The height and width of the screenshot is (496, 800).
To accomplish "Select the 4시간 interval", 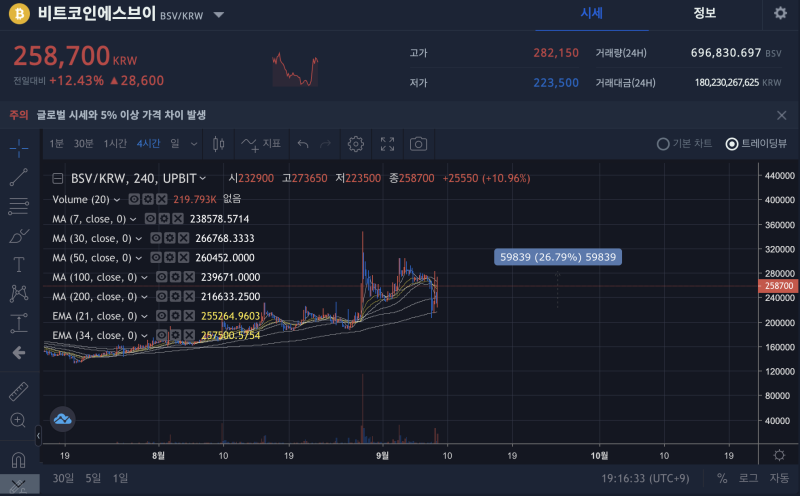I will (148, 144).
